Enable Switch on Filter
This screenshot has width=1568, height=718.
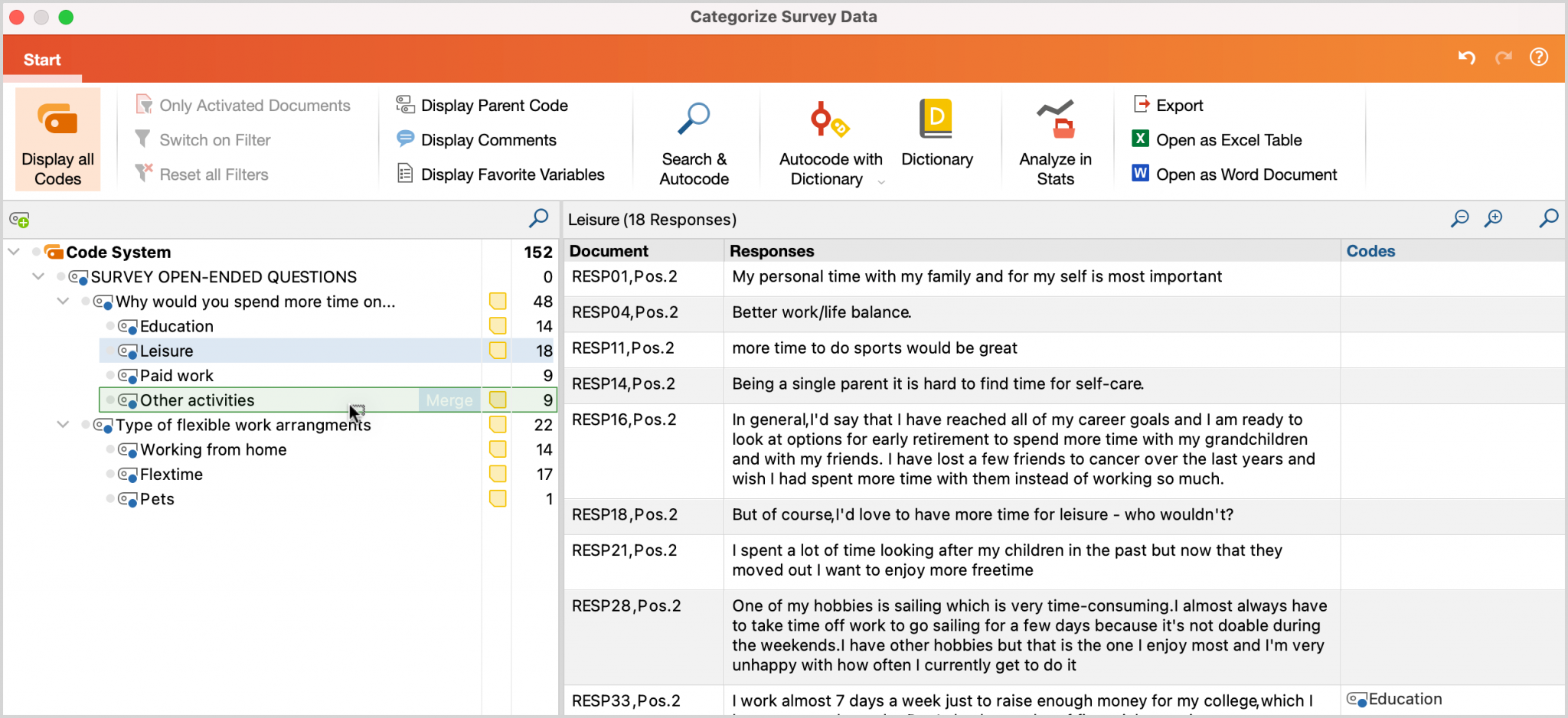point(201,139)
